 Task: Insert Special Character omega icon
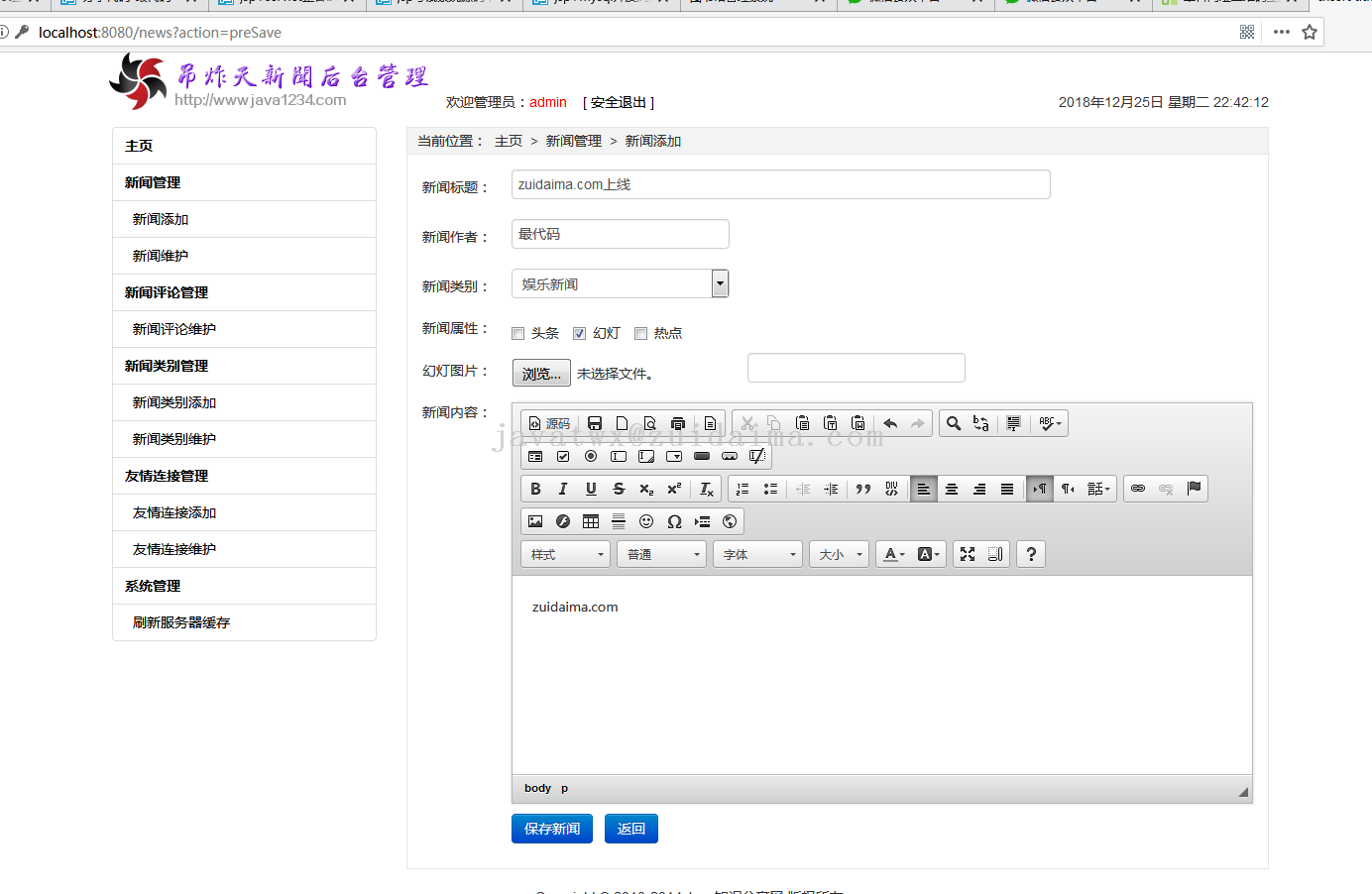click(674, 521)
